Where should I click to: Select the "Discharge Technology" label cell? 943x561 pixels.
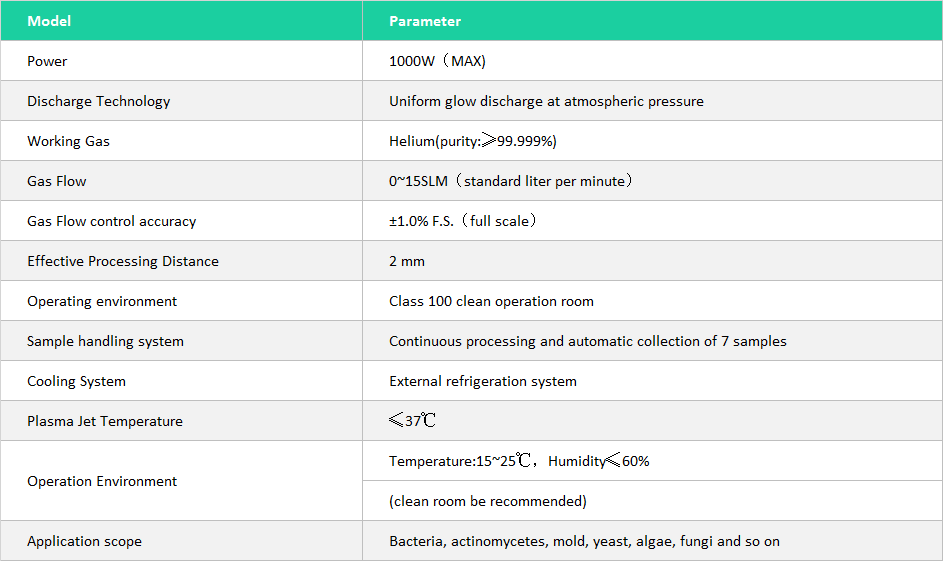click(98, 101)
